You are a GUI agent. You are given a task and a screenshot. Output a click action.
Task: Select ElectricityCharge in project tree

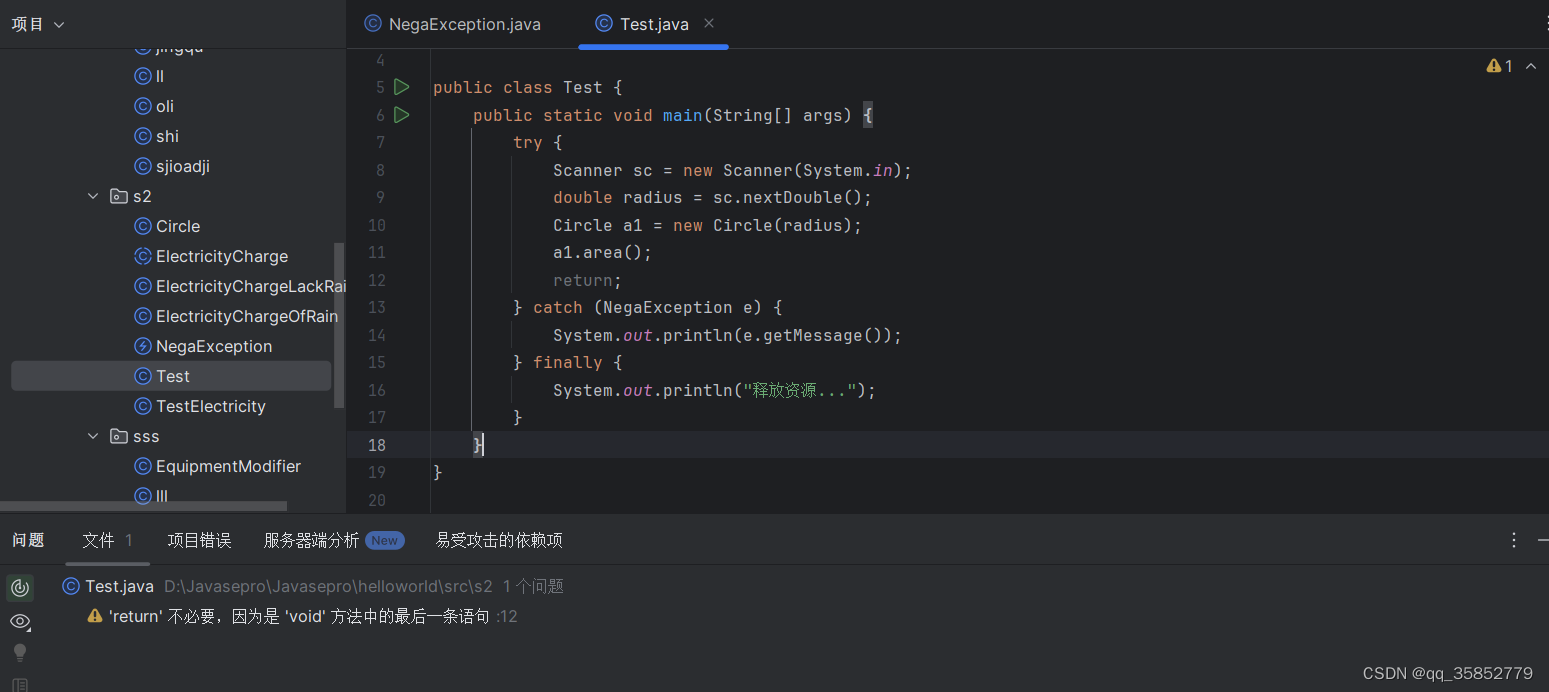pos(222,256)
